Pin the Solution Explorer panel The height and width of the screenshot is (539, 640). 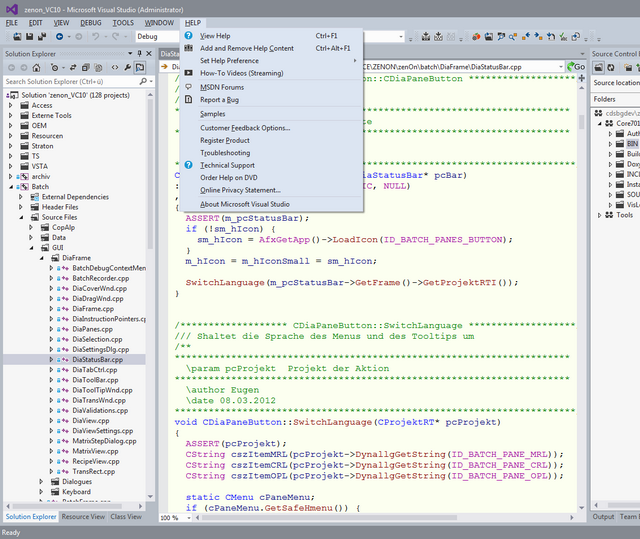tap(140, 53)
